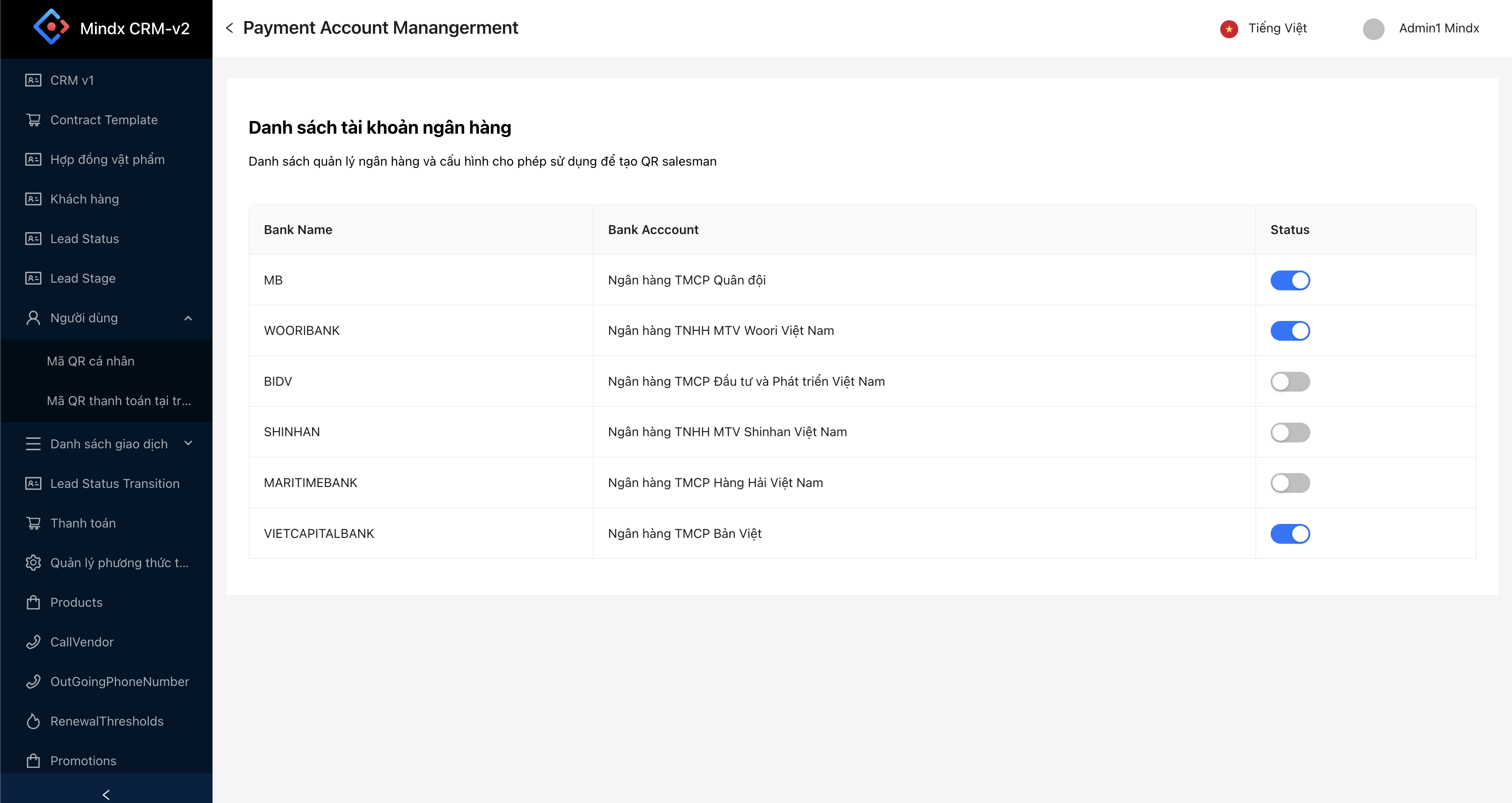Open the Tiếng Việt language selector

pyautogui.click(x=1277, y=28)
